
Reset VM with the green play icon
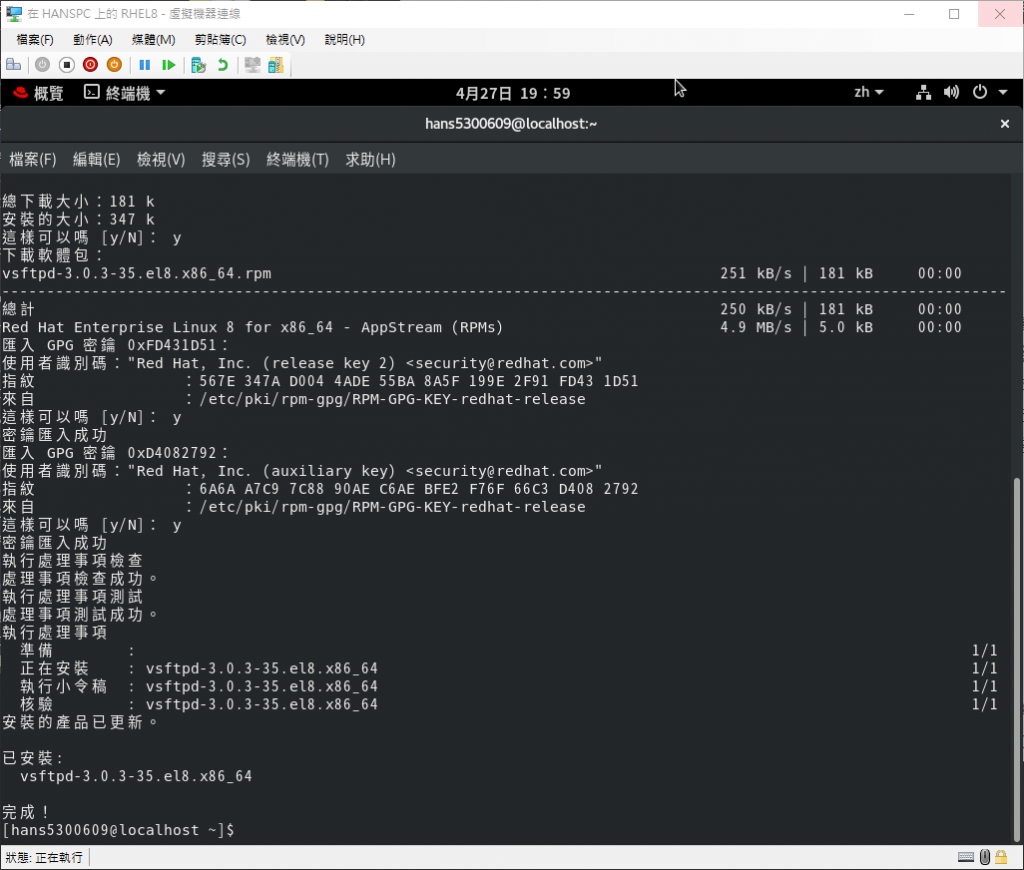(168, 65)
